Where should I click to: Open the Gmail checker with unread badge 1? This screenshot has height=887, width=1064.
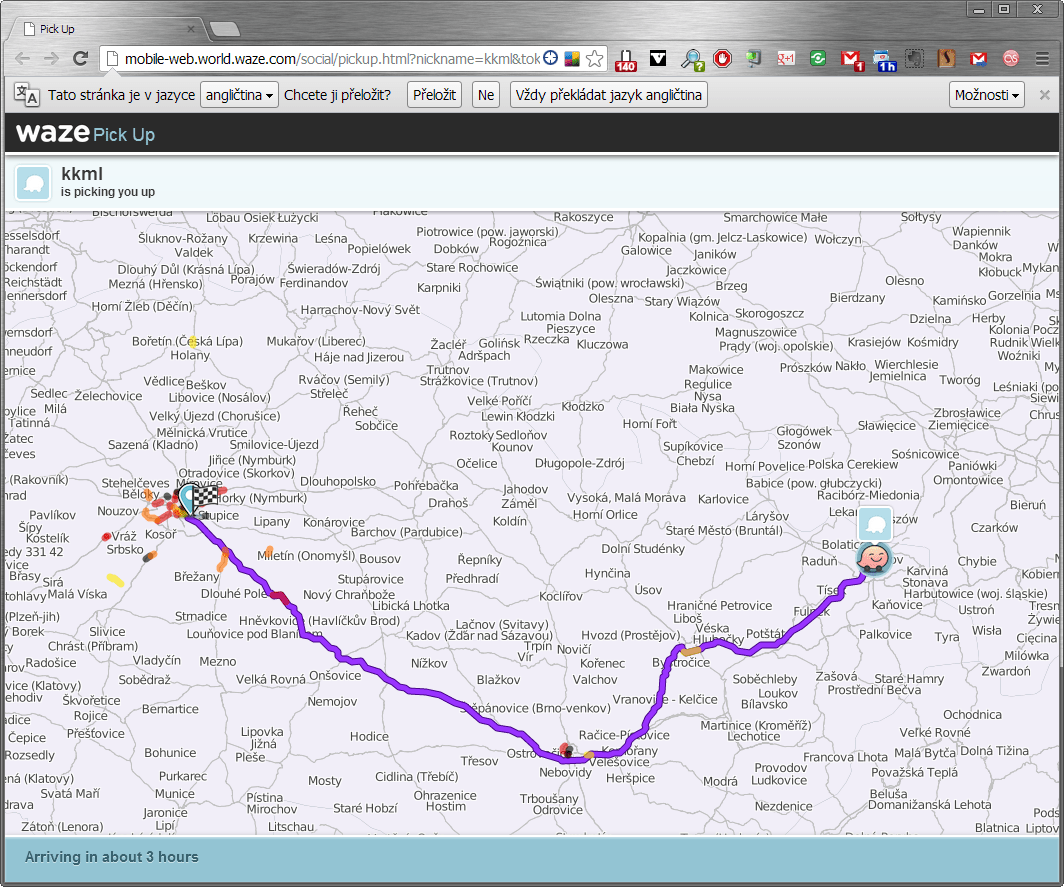point(852,60)
